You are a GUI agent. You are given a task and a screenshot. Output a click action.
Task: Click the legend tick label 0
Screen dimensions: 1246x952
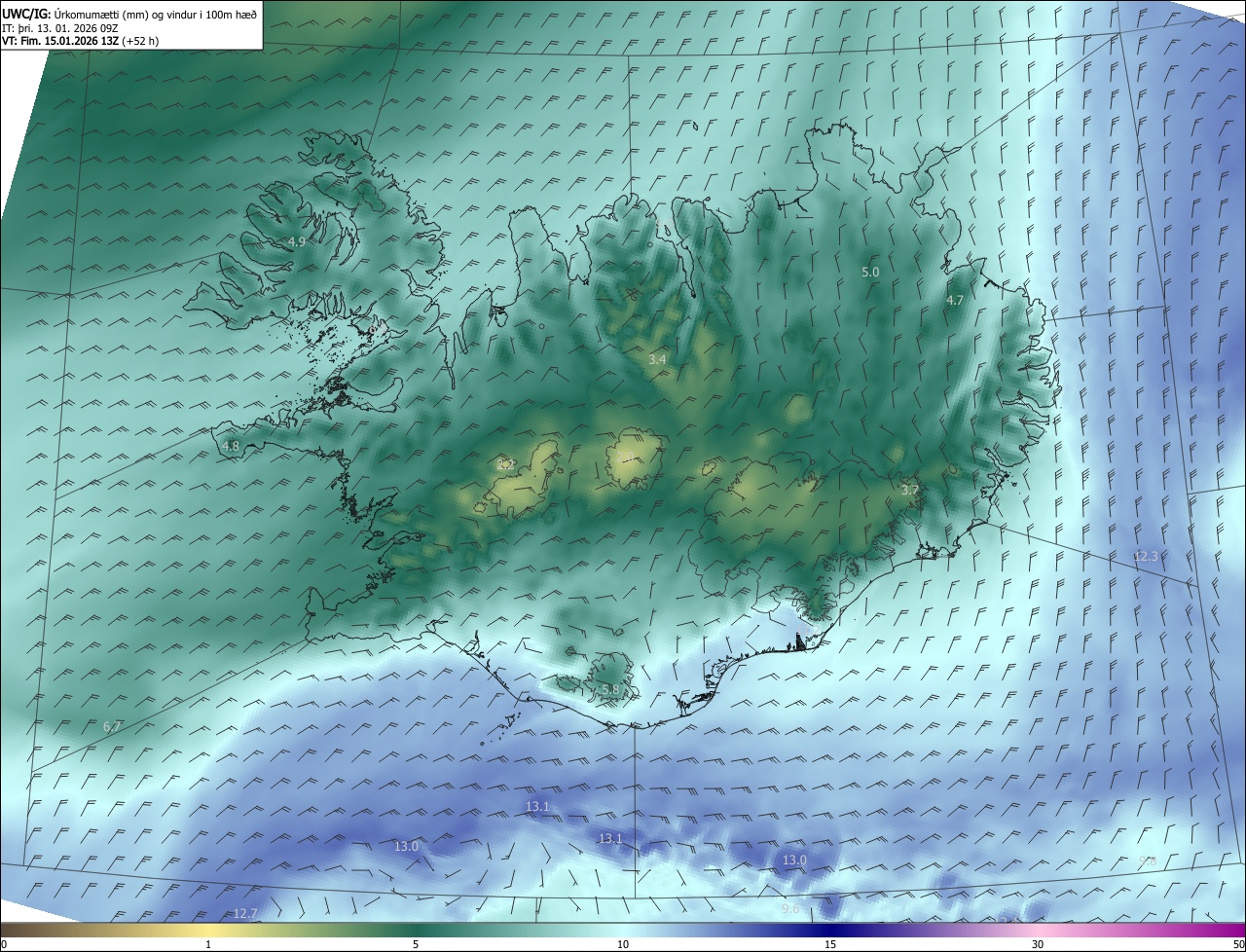tap(4, 945)
